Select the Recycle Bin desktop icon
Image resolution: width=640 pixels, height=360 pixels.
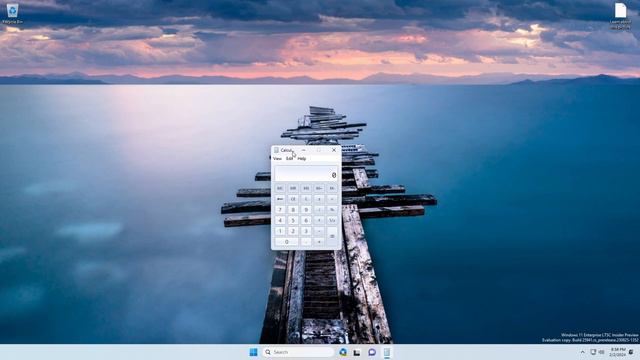(x=12, y=14)
